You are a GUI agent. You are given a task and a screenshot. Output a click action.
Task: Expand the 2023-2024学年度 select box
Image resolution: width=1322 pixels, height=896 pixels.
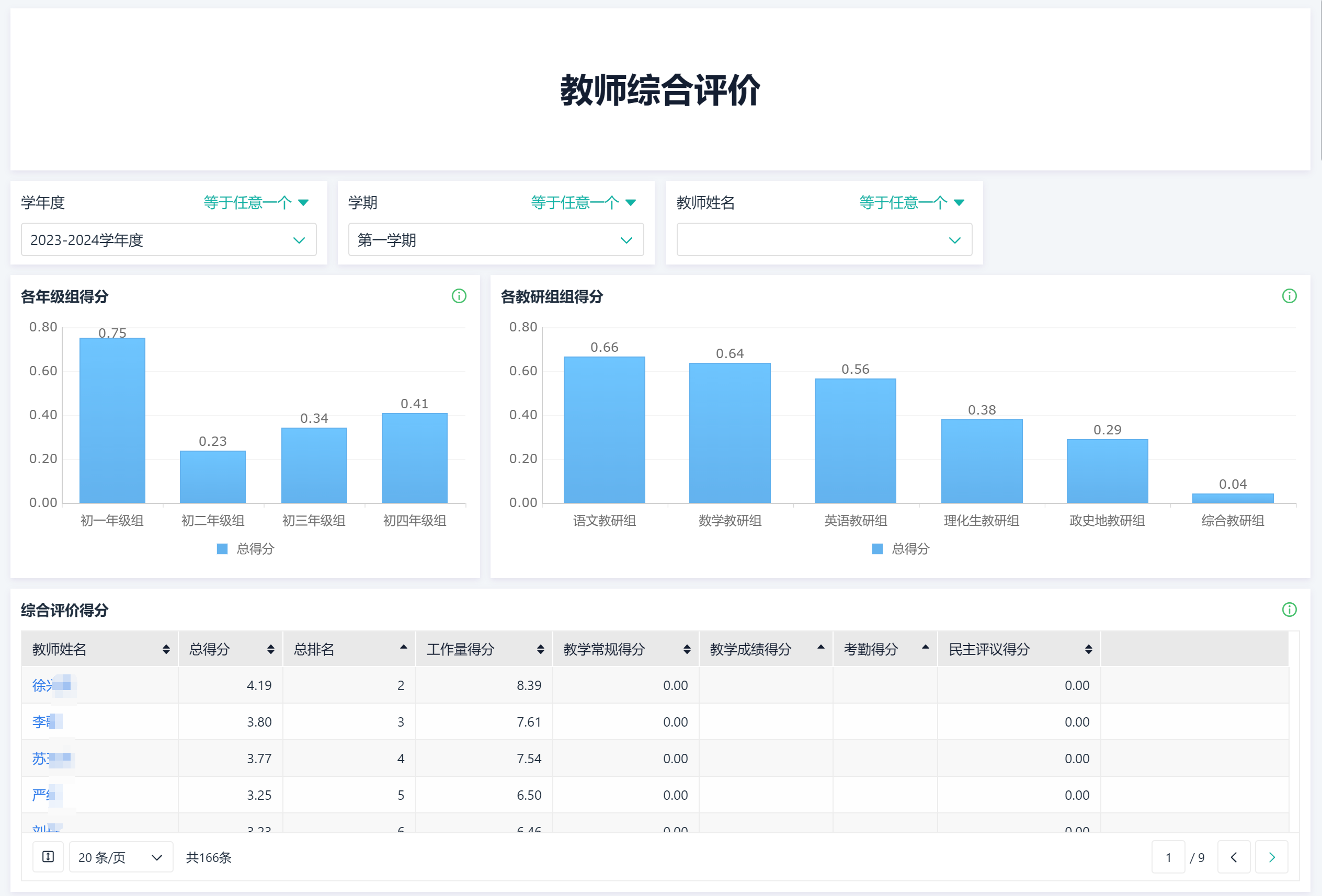(x=168, y=240)
